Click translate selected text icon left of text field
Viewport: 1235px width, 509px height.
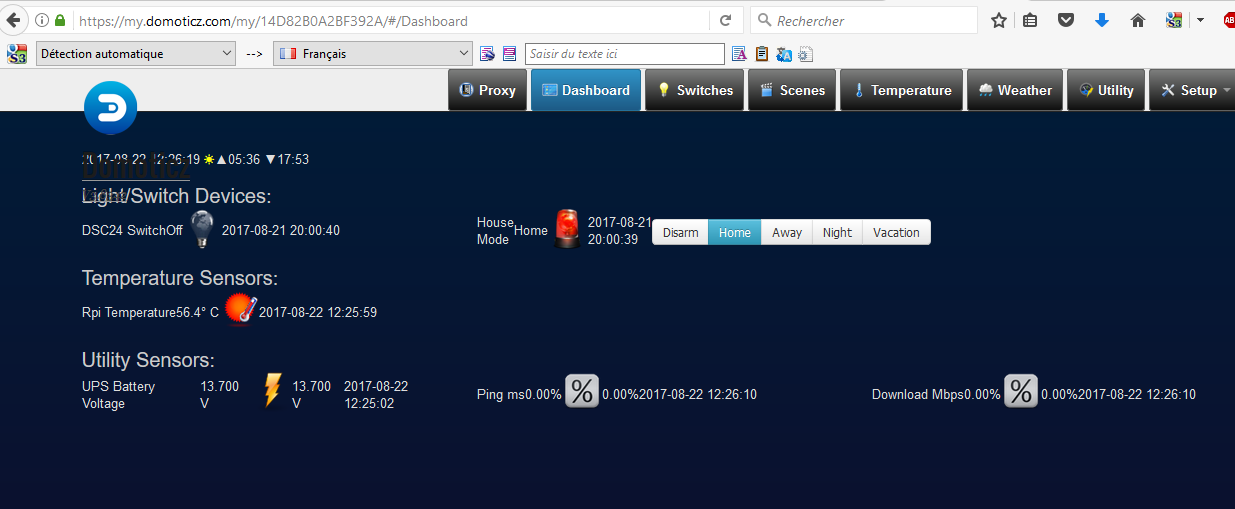pos(487,54)
